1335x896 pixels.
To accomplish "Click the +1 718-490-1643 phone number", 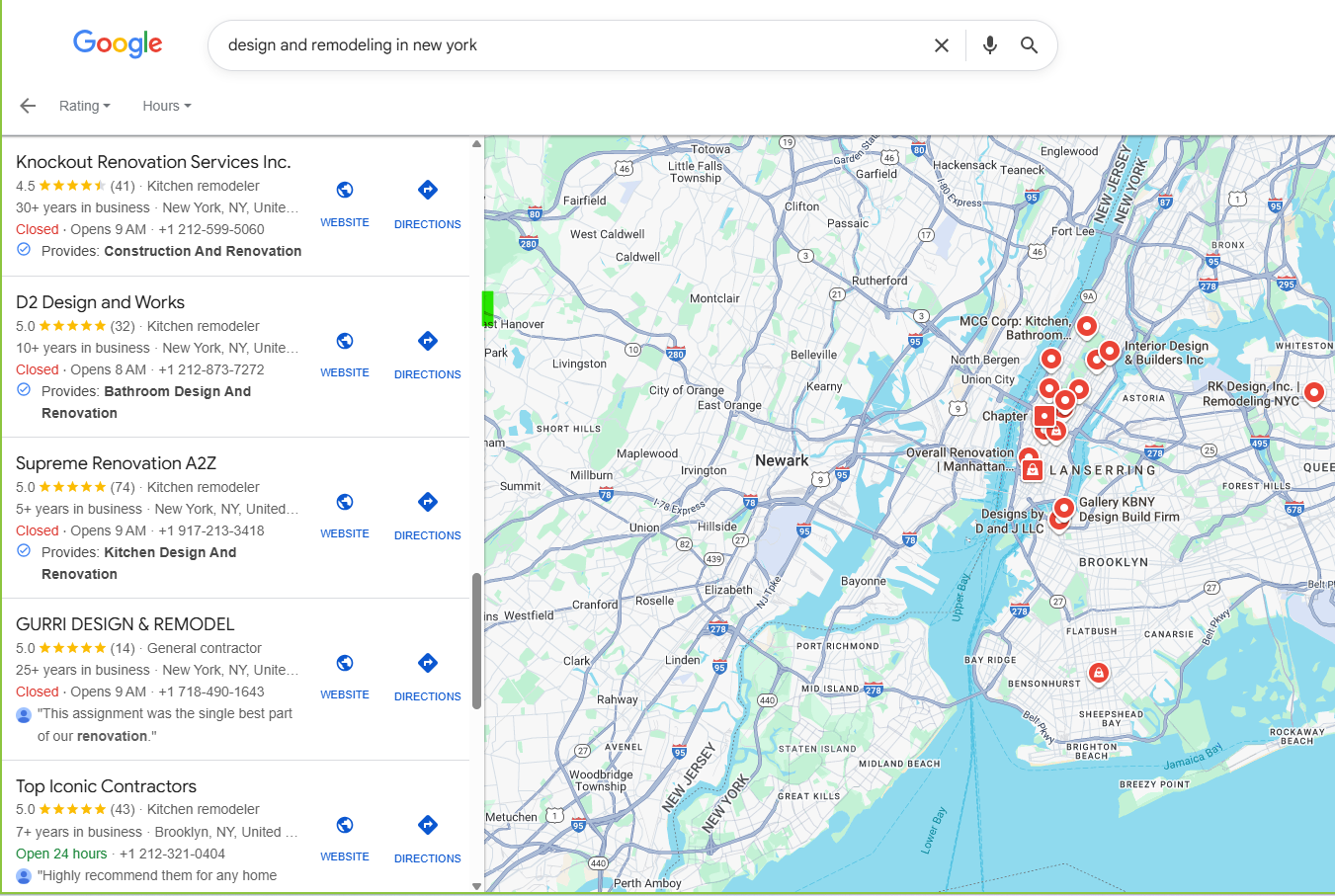I will click(x=211, y=692).
